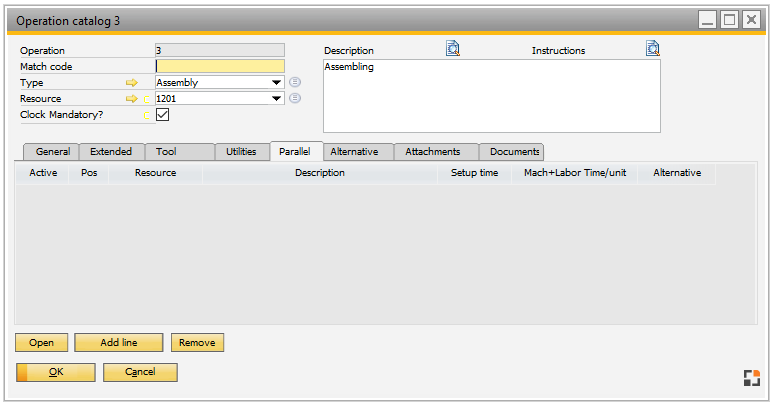Image resolution: width=772 pixels, height=405 pixels.
Task: Open the Description translation icon
Action: click(453, 49)
